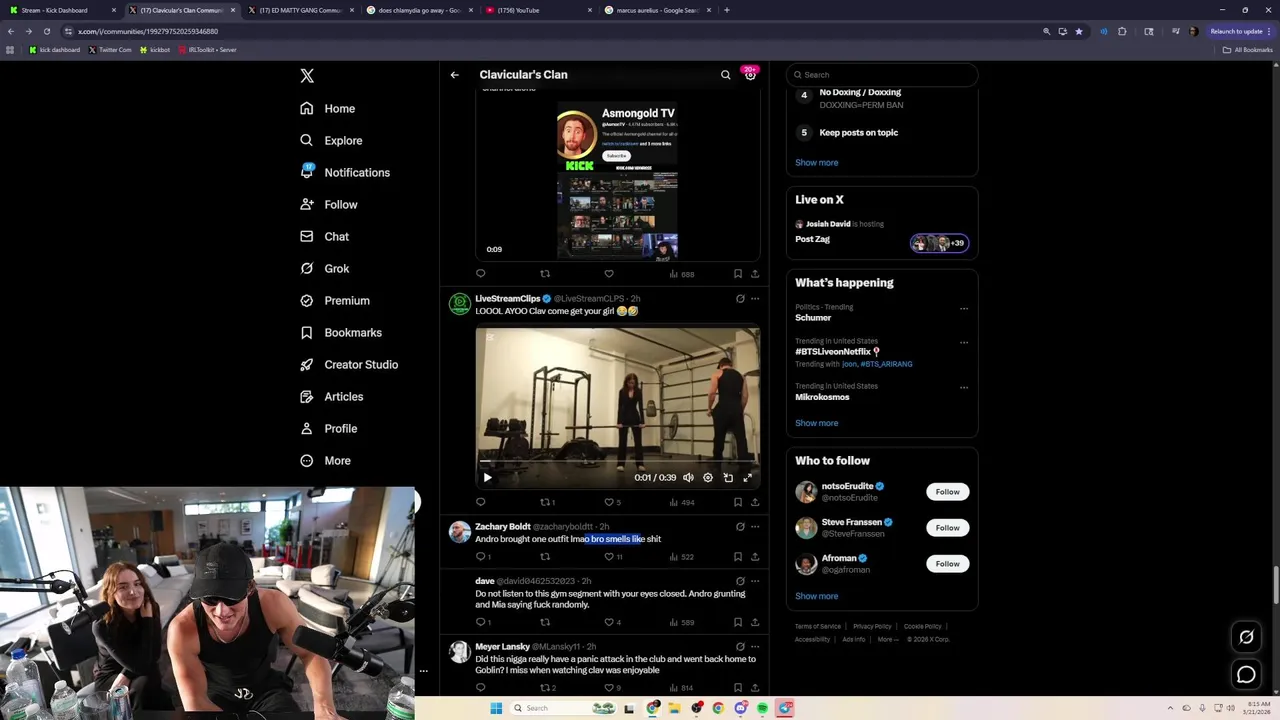Like dave's post
Image resolution: width=1280 pixels, height=720 pixels.
pos(609,622)
